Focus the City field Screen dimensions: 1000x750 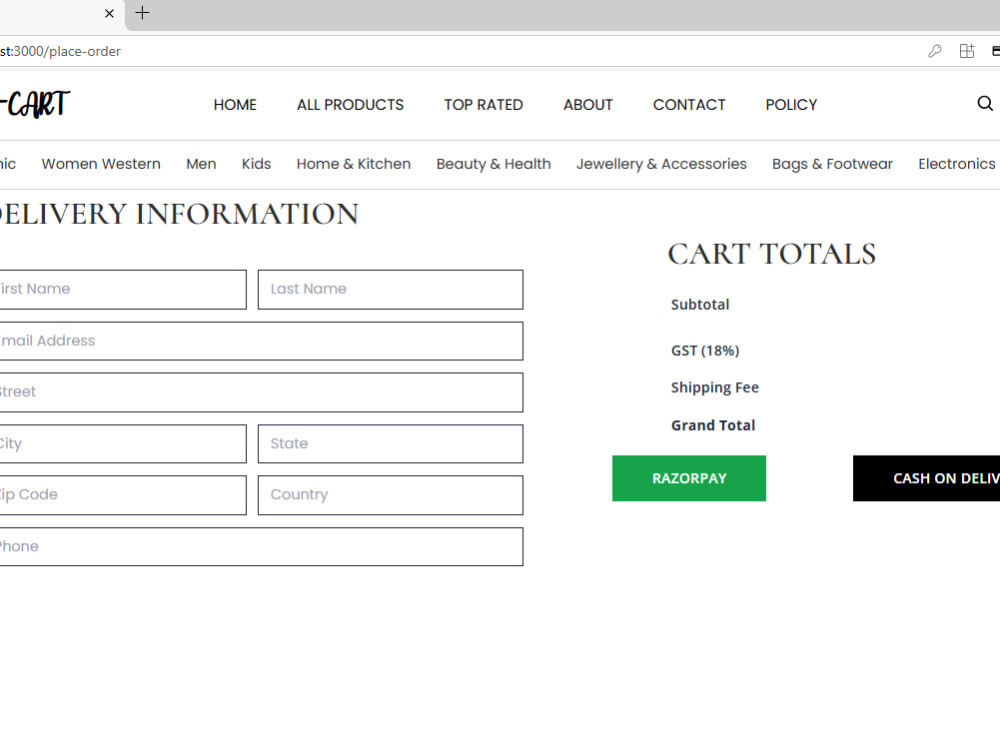(123, 444)
